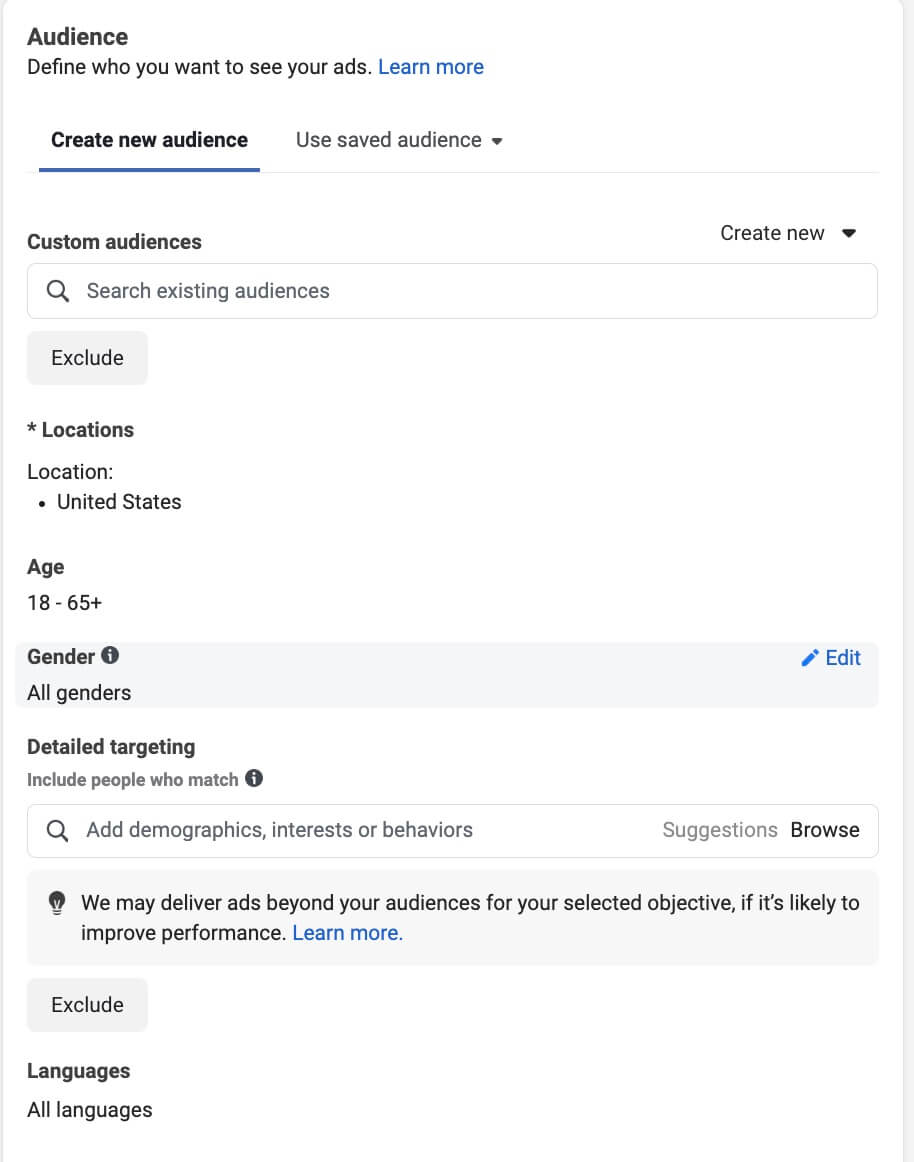Click Suggestions in the targeting field
The image size is (914, 1162).
coord(720,829)
